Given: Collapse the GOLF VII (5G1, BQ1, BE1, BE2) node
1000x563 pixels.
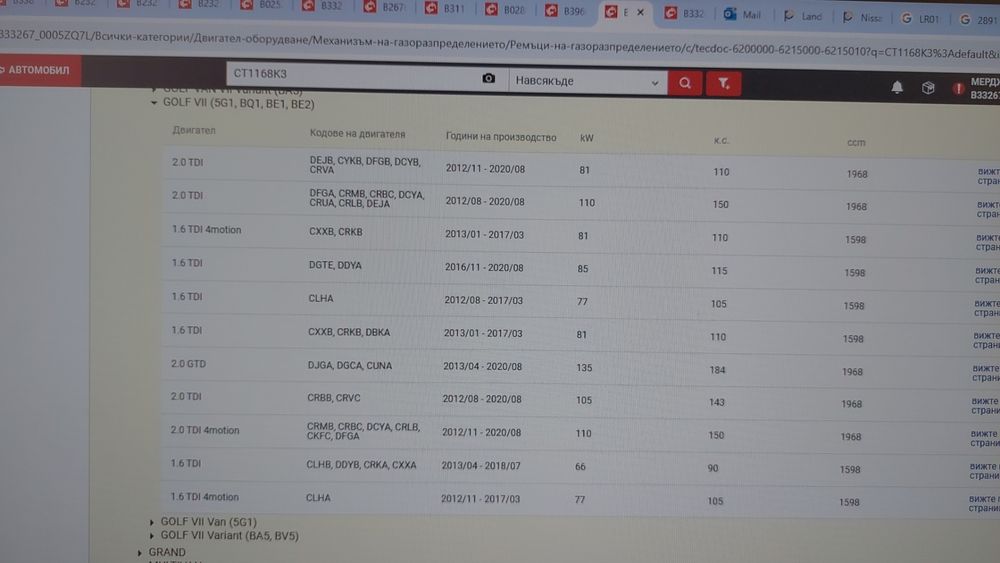Looking at the screenshot, I should tap(154, 103).
